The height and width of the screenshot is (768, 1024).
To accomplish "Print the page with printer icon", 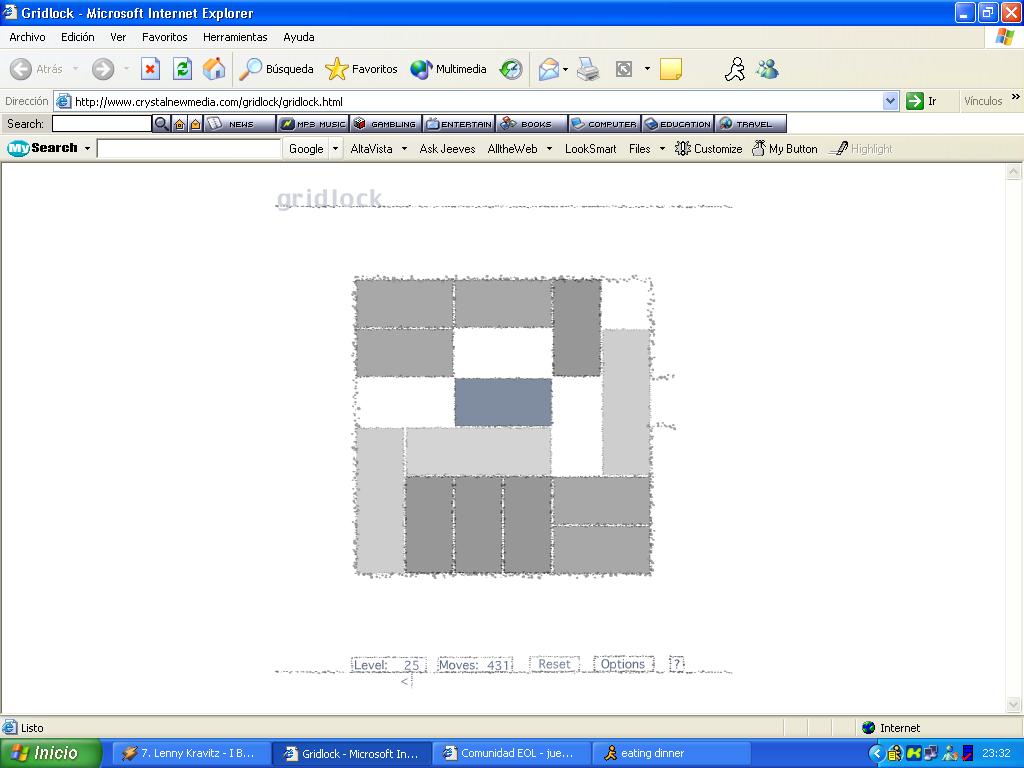I will 588,69.
